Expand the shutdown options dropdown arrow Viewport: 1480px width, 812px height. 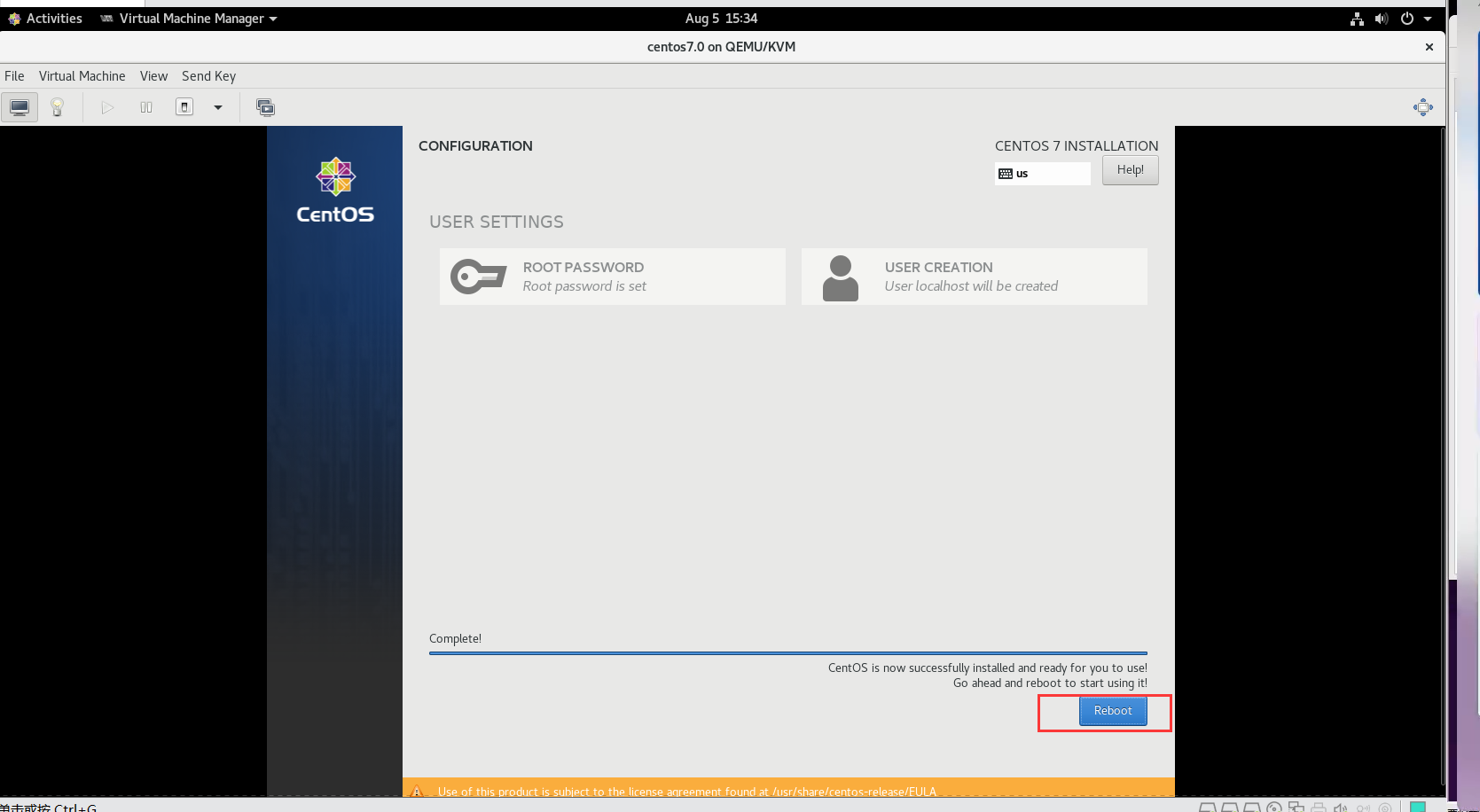(x=218, y=107)
